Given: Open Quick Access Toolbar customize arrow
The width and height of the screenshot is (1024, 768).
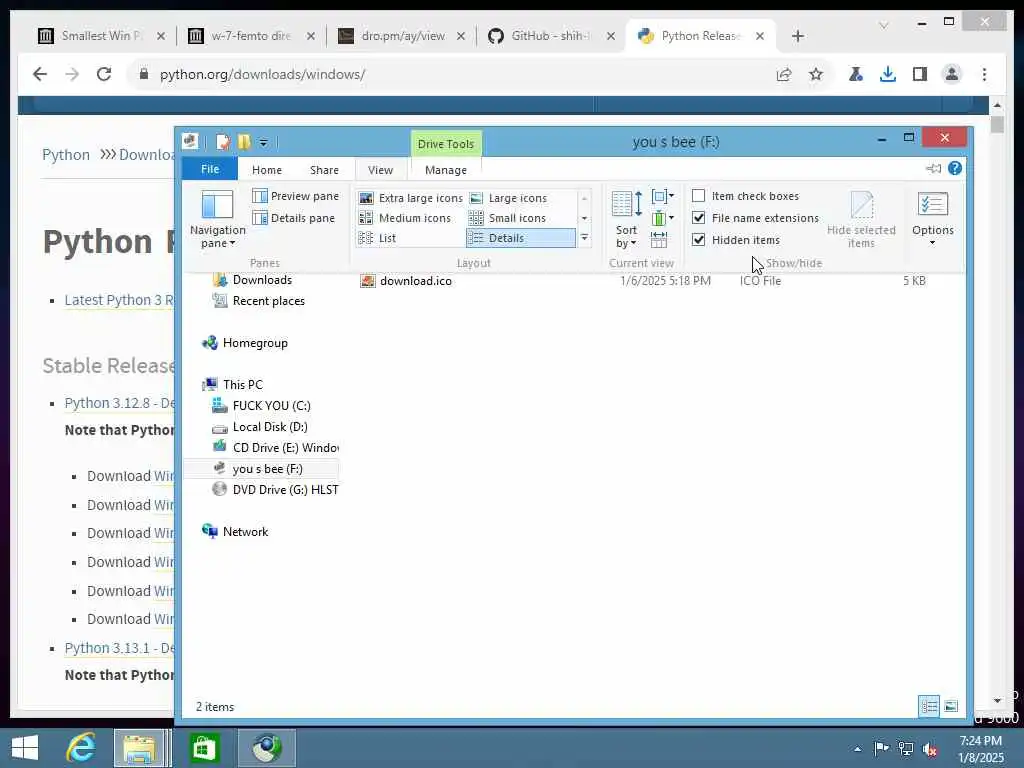Looking at the screenshot, I should click(x=263, y=142).
